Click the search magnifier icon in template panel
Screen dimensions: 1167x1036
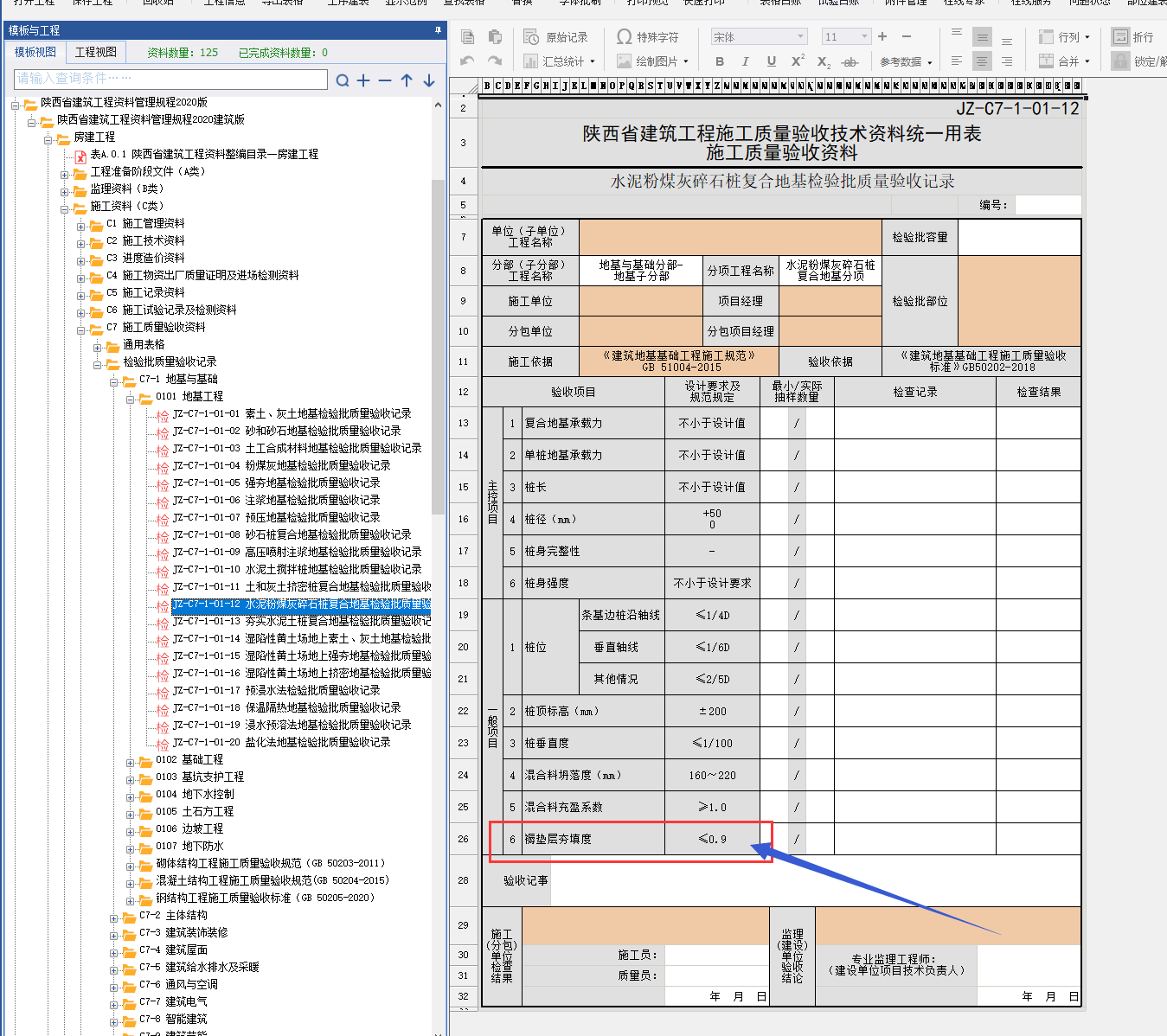click(x=343, y=80)
